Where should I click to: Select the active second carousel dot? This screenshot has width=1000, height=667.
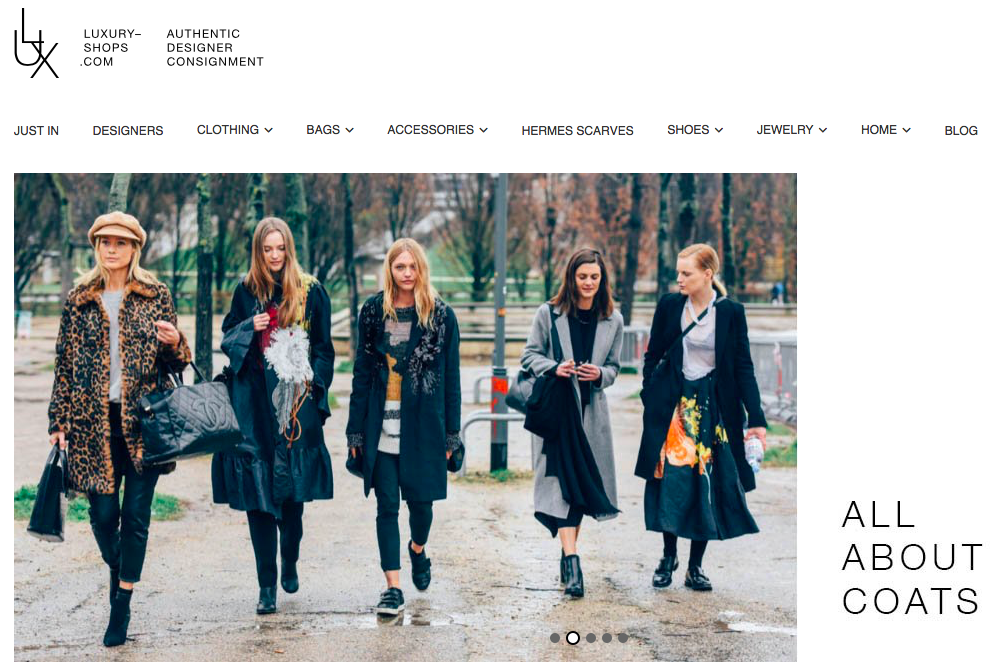point(573,638)
